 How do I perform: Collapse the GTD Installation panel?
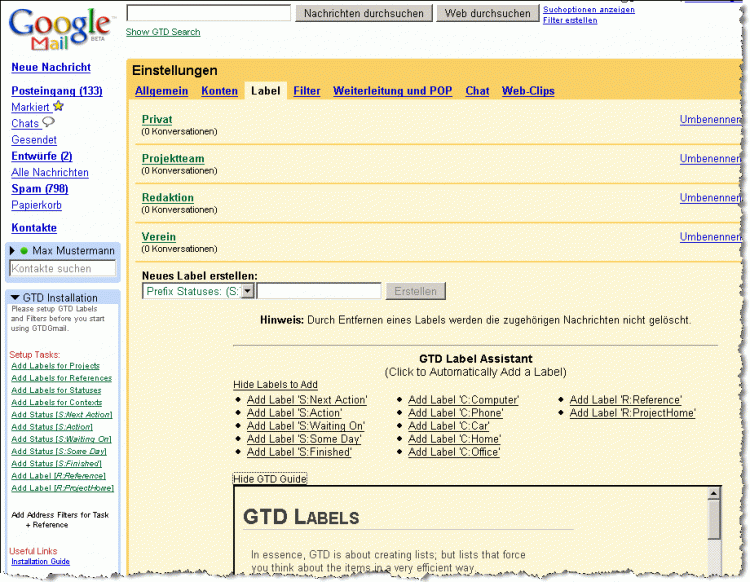(15, 298)
